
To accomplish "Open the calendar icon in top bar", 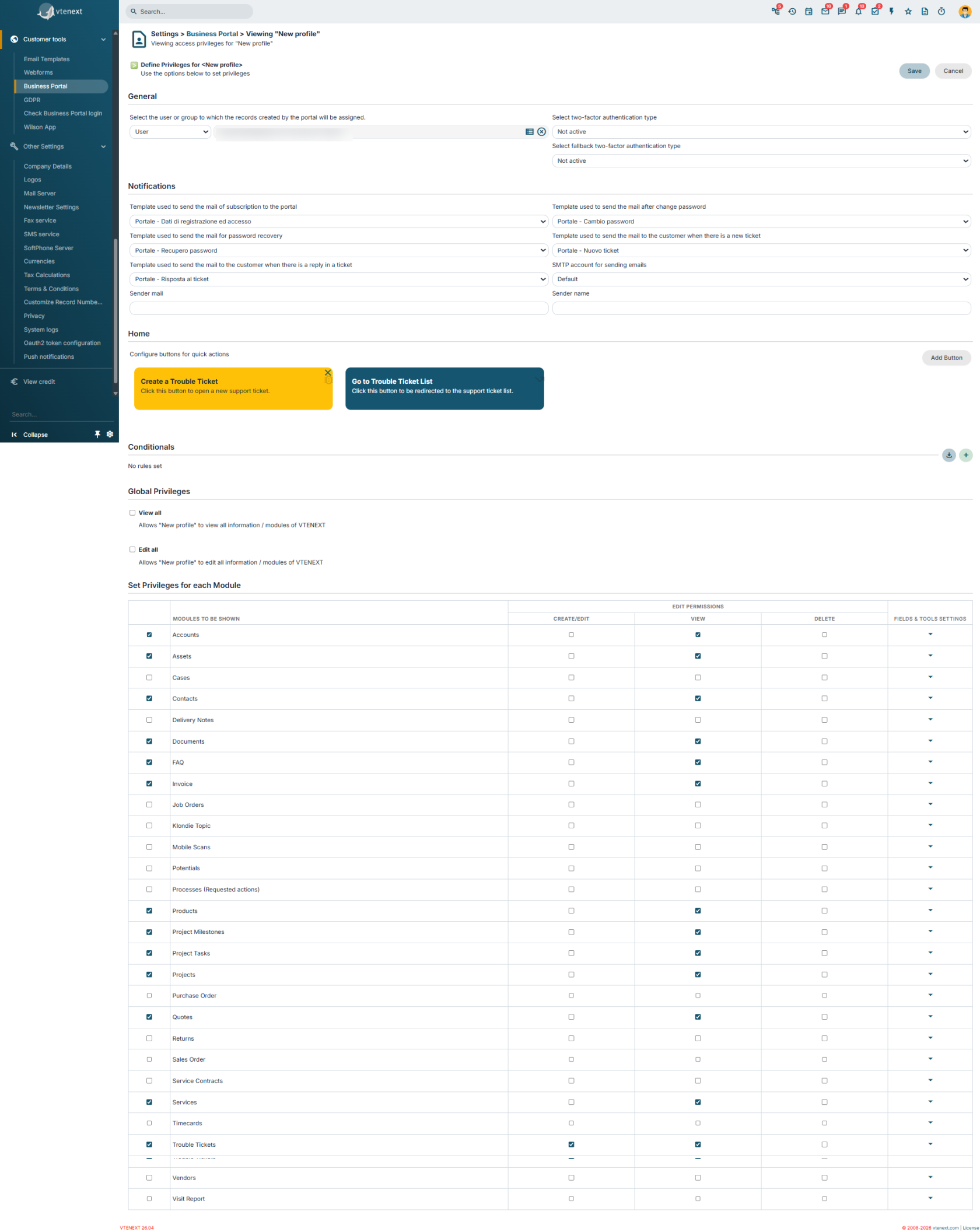I will click(808, 12).
